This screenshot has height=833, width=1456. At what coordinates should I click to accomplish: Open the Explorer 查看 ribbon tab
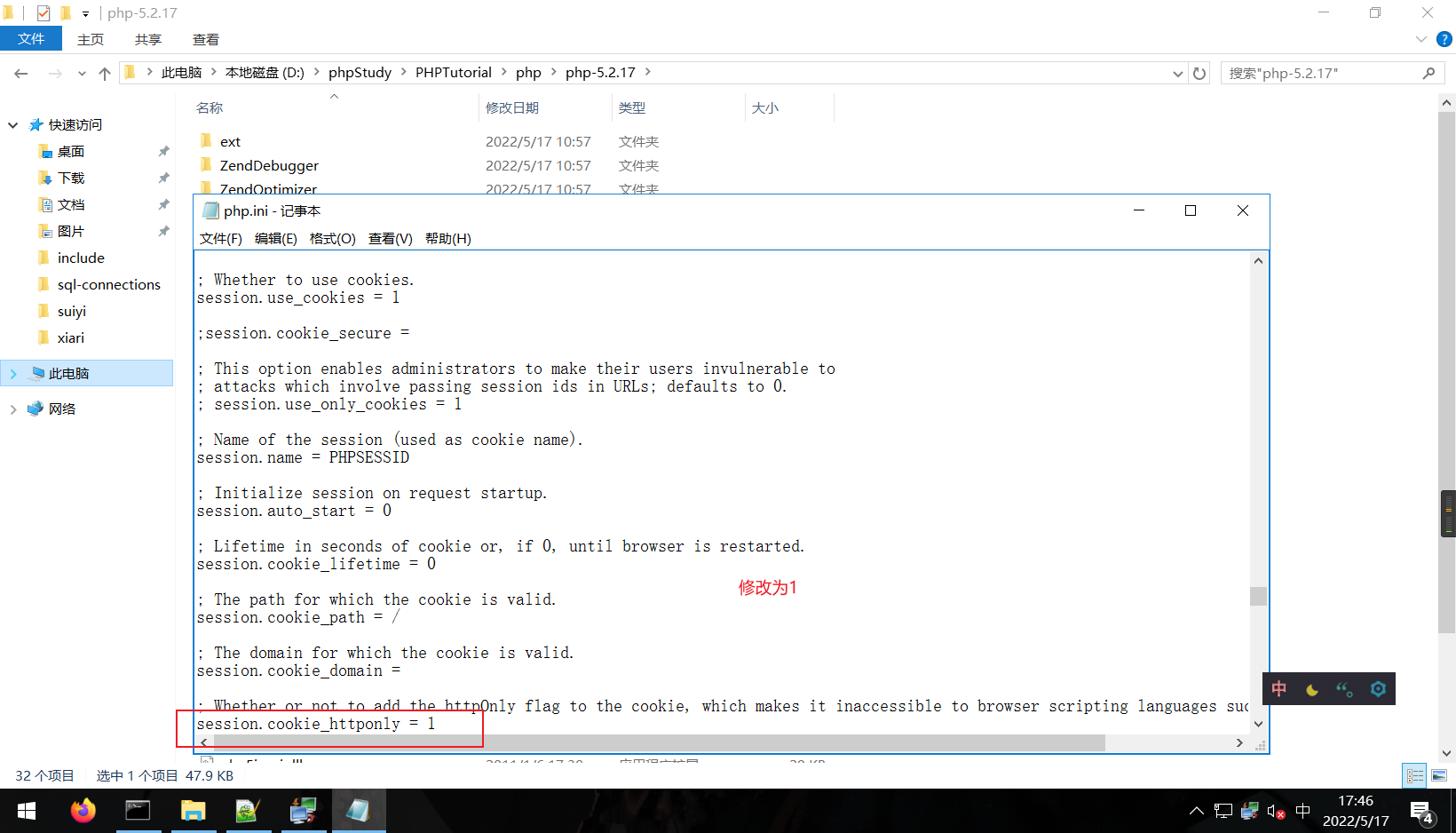[206, 39]
